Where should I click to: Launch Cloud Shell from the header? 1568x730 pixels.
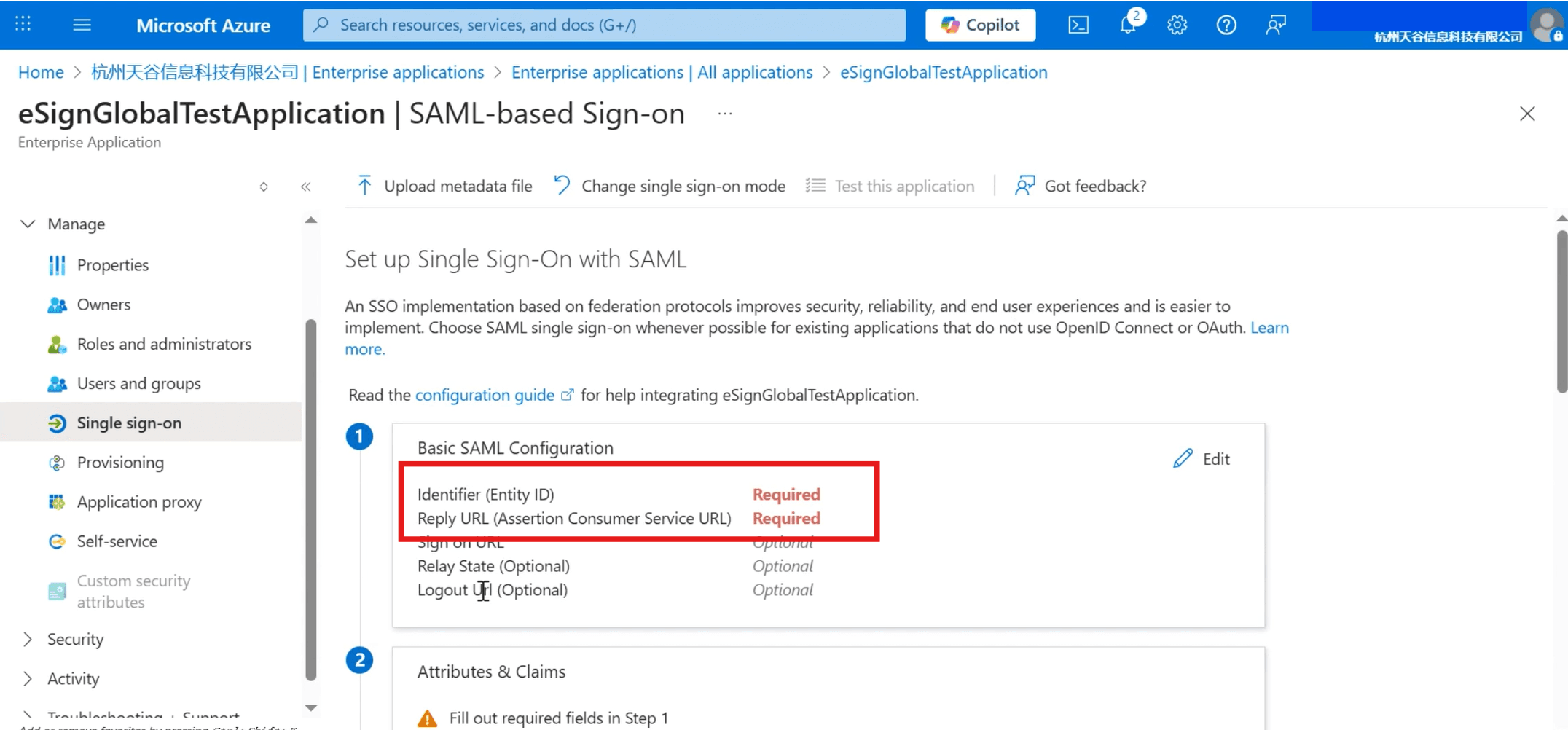tap(1078, 25)
